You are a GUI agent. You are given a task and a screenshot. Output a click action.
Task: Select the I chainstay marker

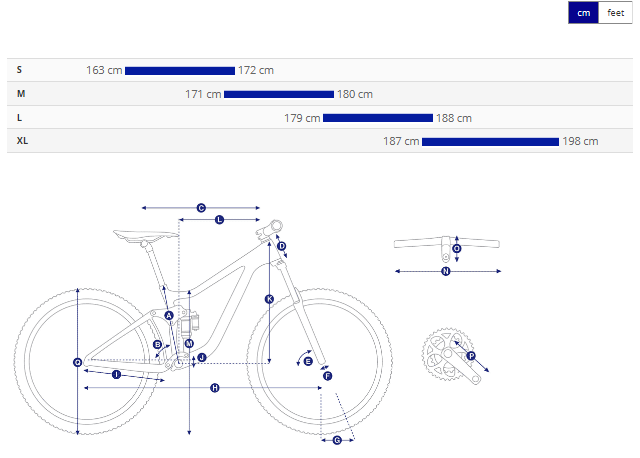(x=116, y=375)
